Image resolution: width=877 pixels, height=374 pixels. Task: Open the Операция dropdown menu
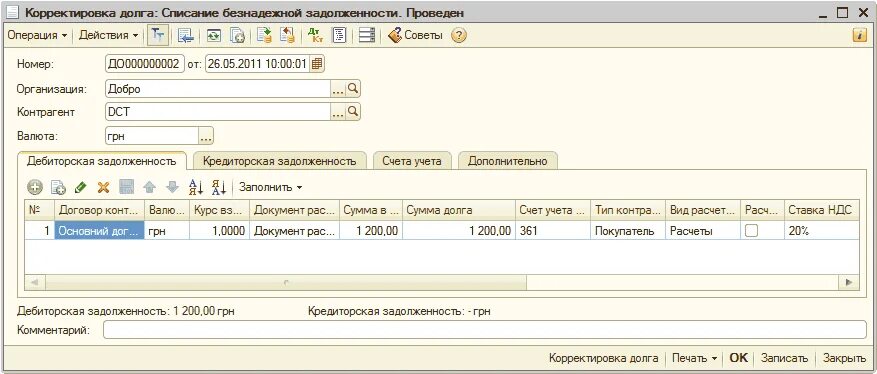point(37,35)
